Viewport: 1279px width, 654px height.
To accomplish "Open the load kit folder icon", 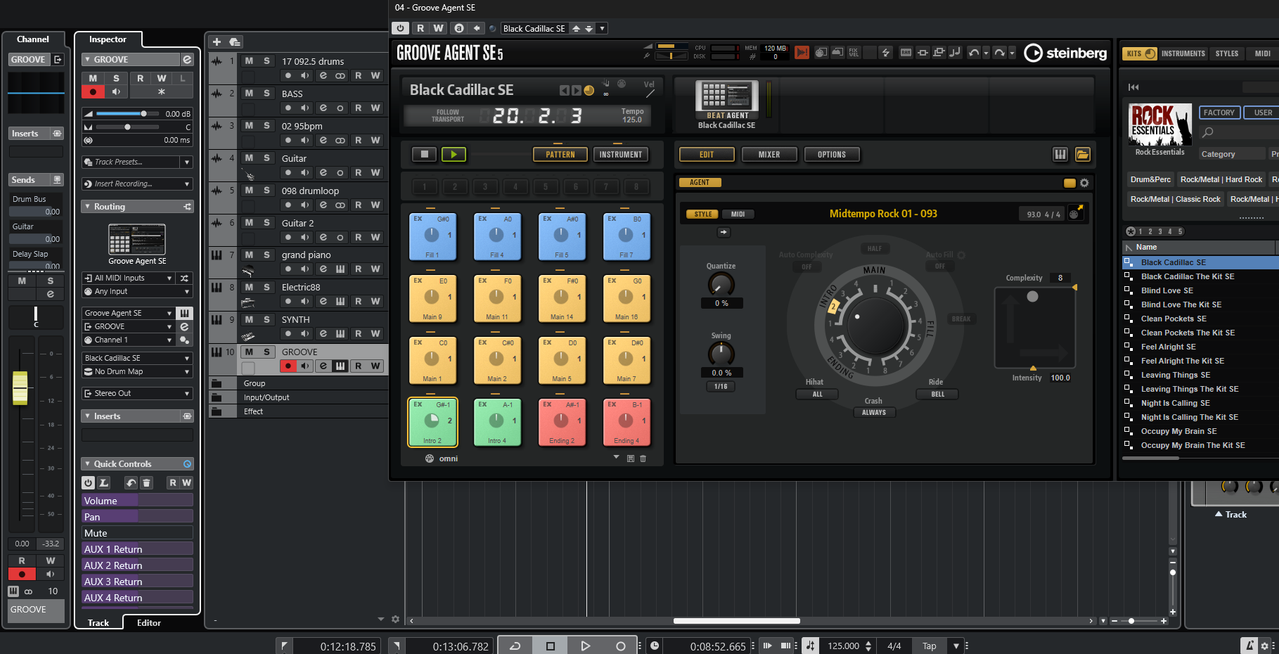I will coord(1082,154).
